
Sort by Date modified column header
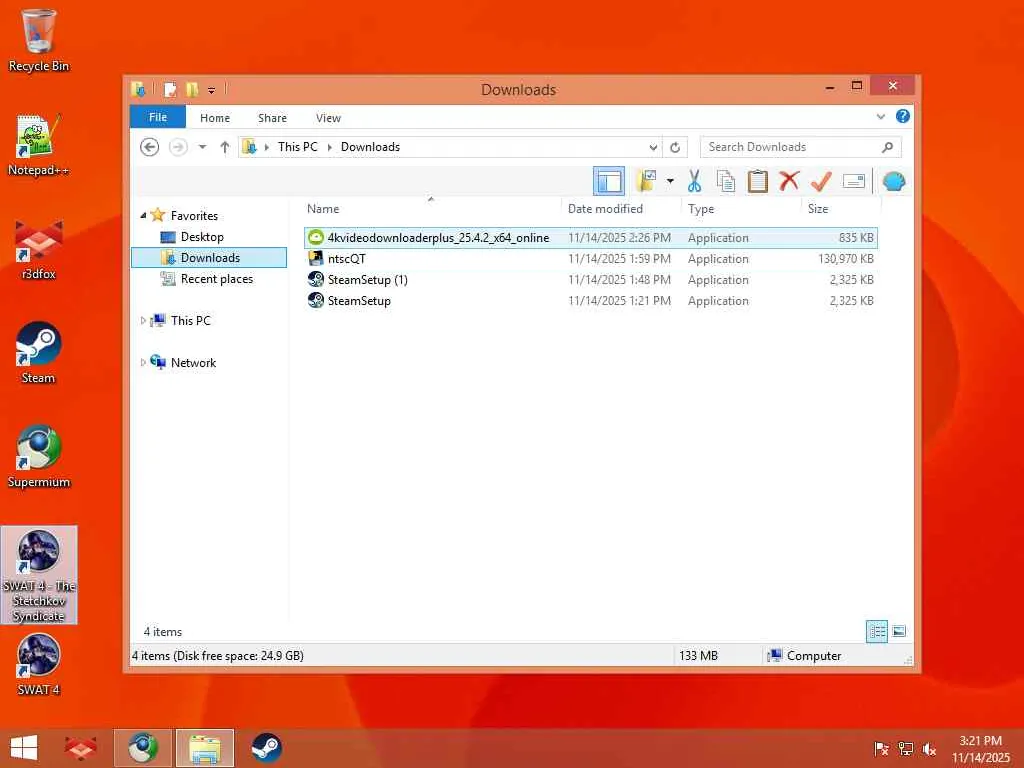[x=620, y=209]
